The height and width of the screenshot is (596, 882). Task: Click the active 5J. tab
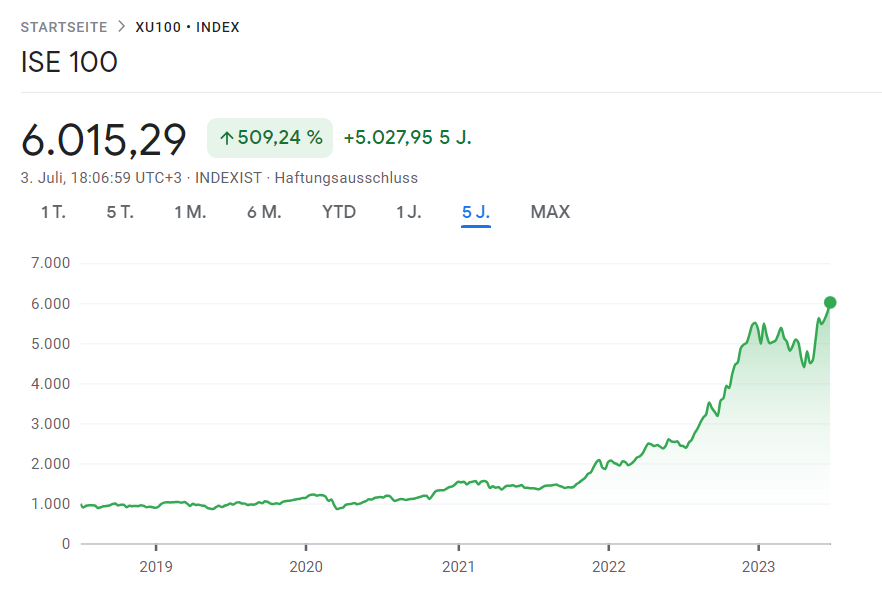[476, 212]
